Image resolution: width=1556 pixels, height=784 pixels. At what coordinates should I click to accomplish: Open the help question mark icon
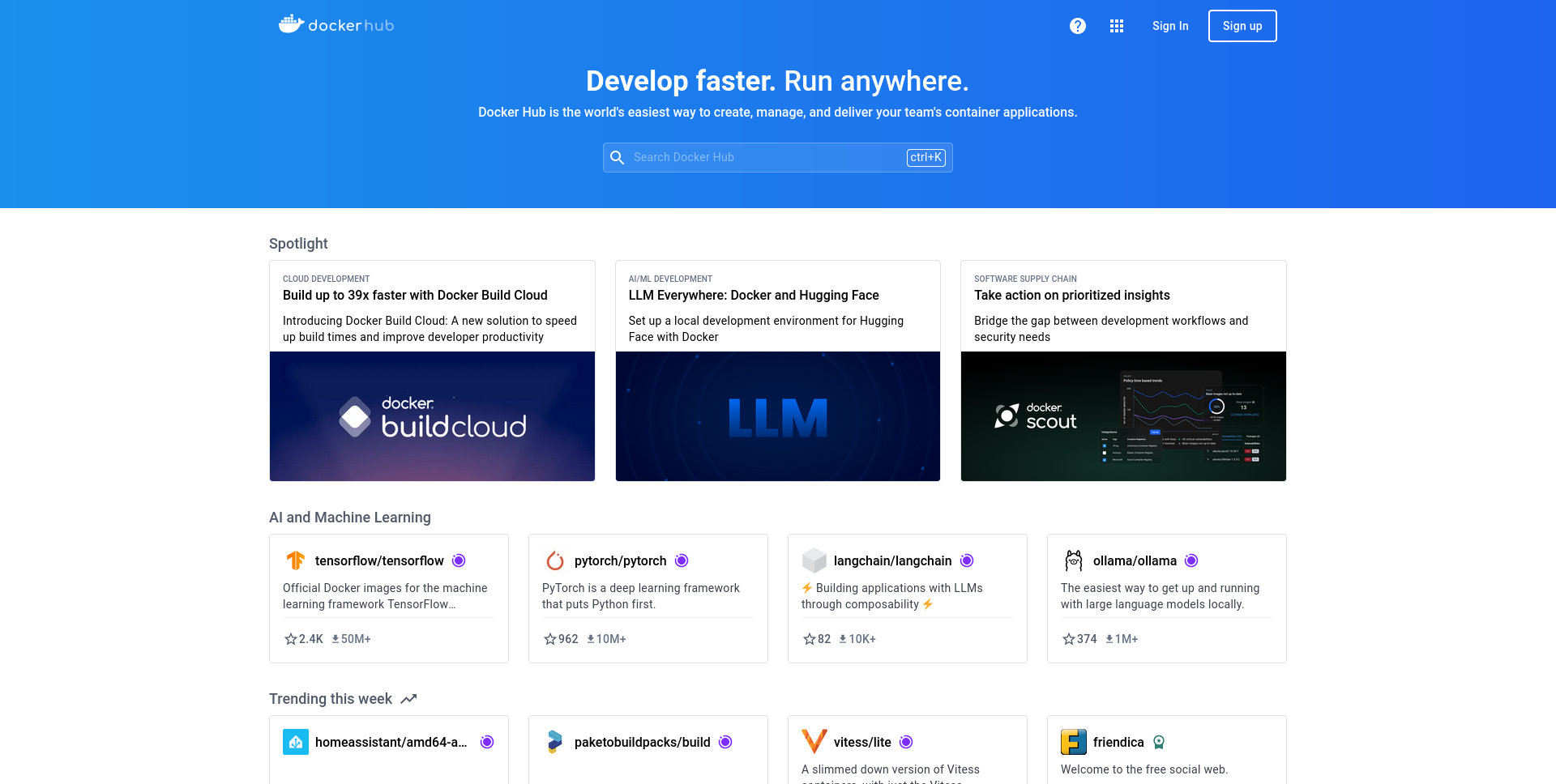pos(1077,26)
